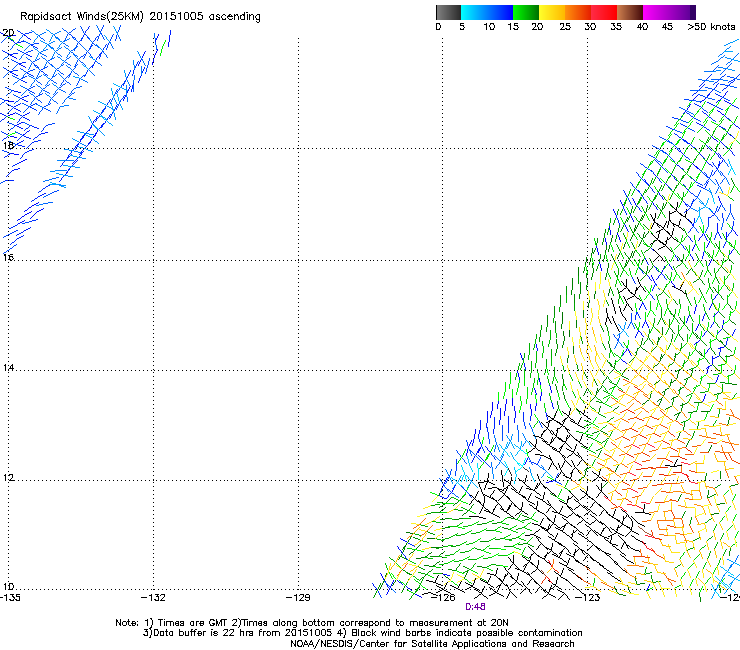Select the orange 25–30 knots legend segment
The width and height of the screenshot is (740, 650).
[578, 12]
